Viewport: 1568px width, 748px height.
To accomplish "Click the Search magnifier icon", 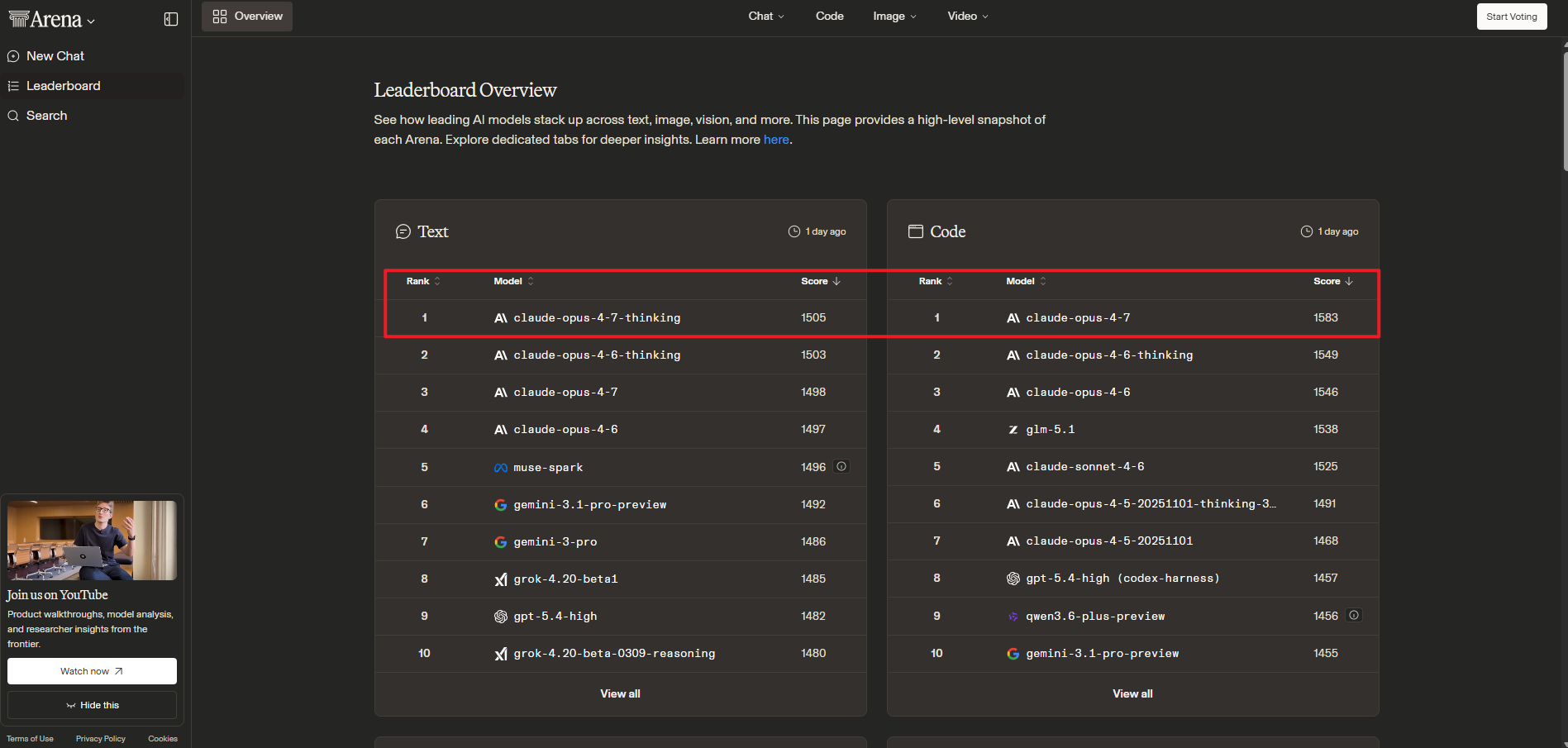I will point(13,116).
